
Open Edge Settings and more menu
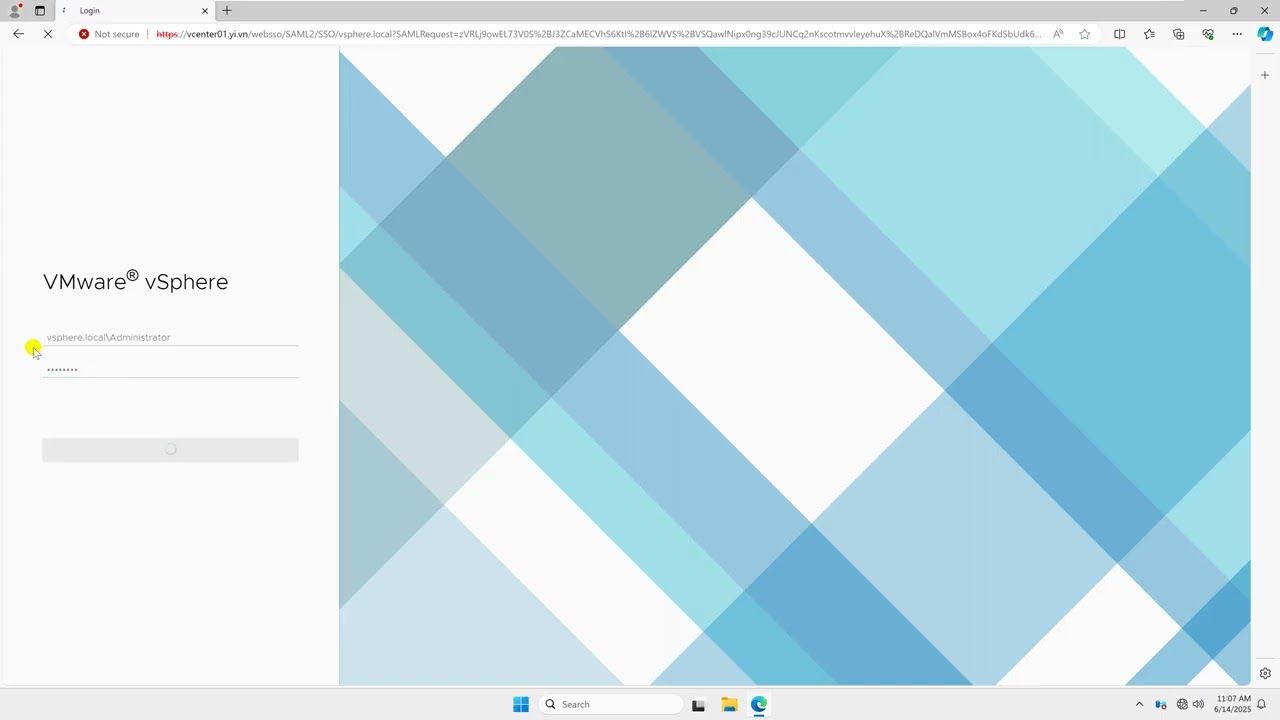[x=1237, y=34]
